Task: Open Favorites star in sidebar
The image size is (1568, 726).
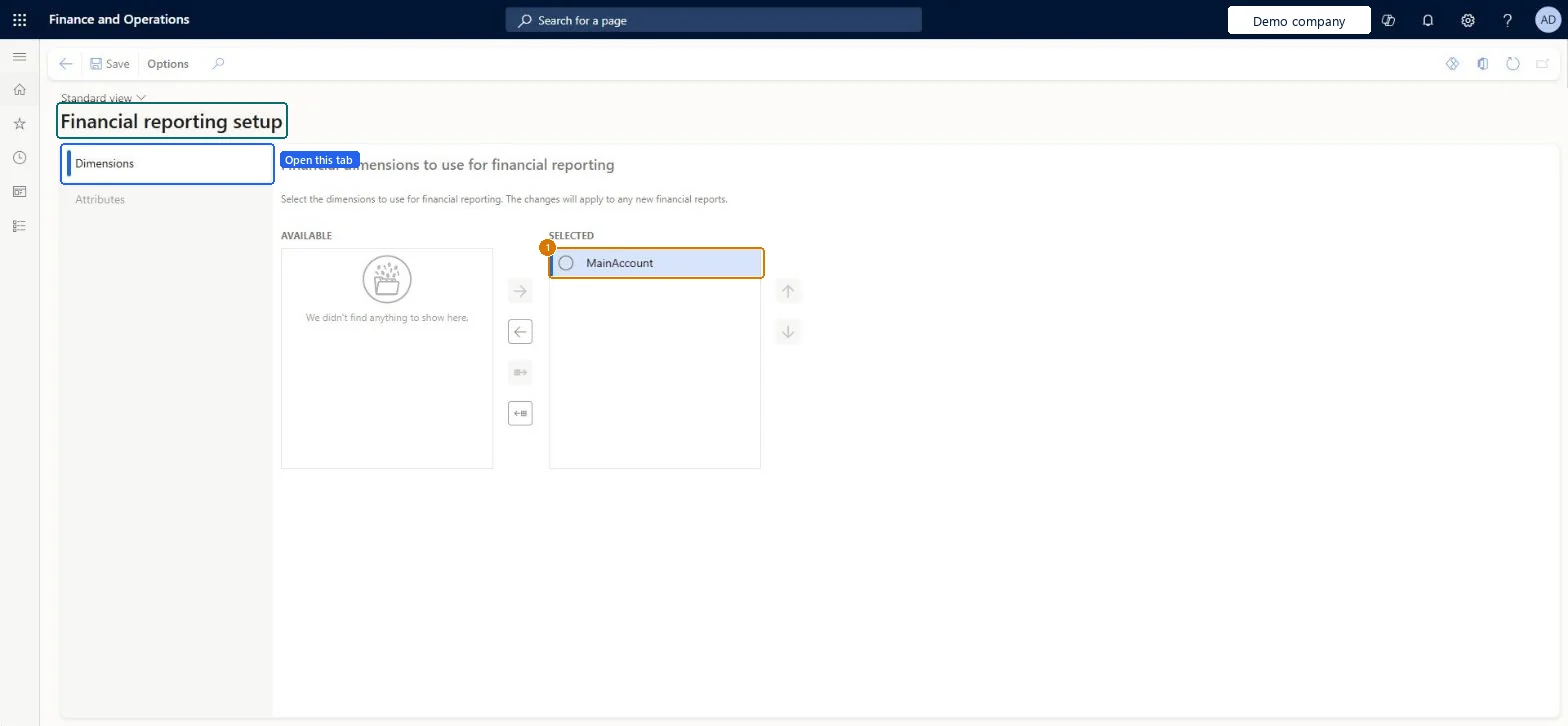Action: [x=19, y=124]
